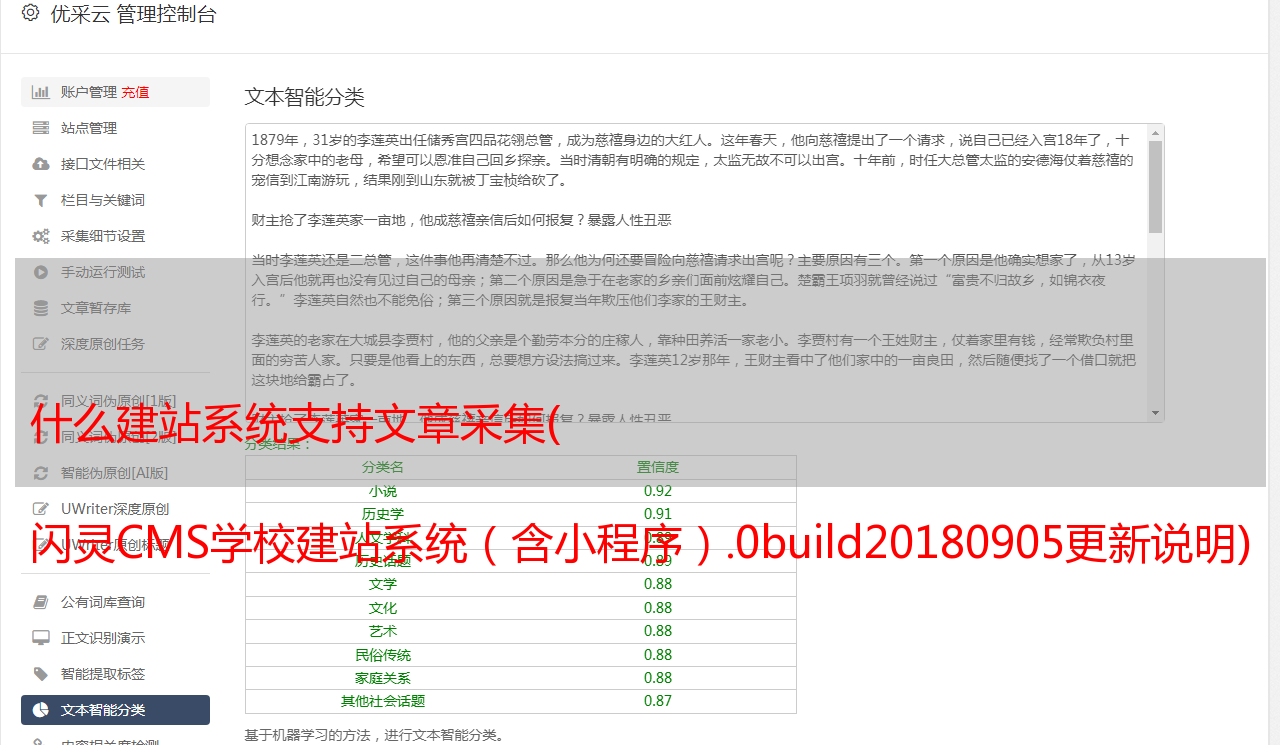The height and width of the screenshot is (745, 1280).
Task: Click the database icon for 文章暂存库
Action: 41,308
